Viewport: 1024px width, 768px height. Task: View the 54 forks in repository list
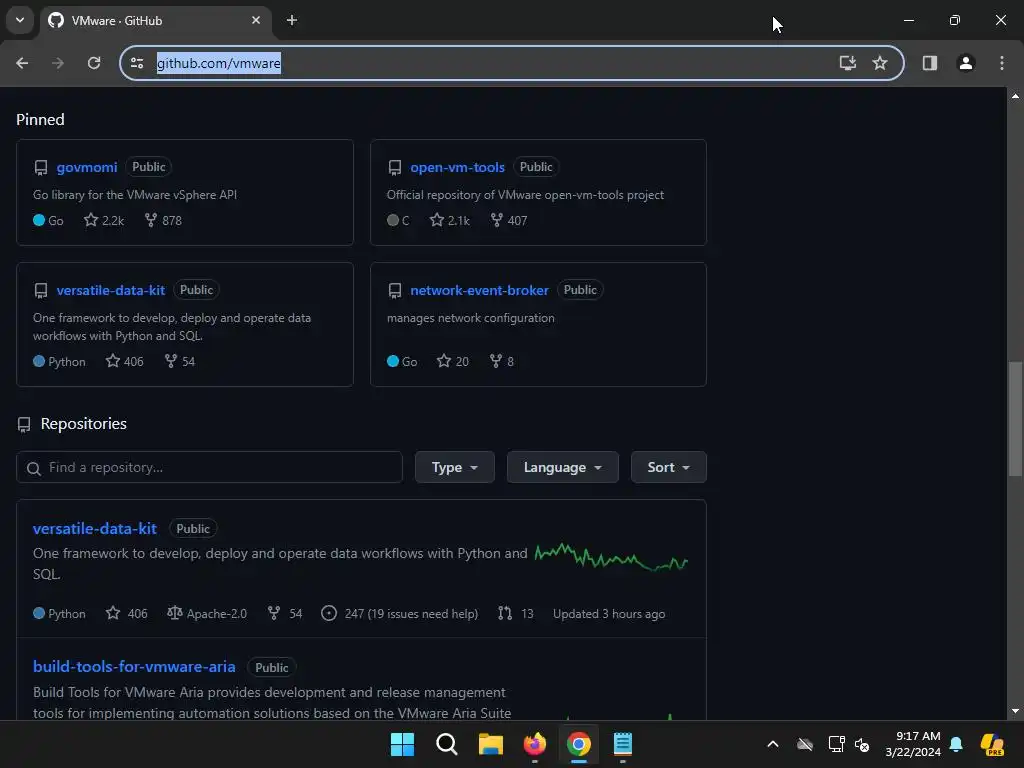tap(285, 614)
